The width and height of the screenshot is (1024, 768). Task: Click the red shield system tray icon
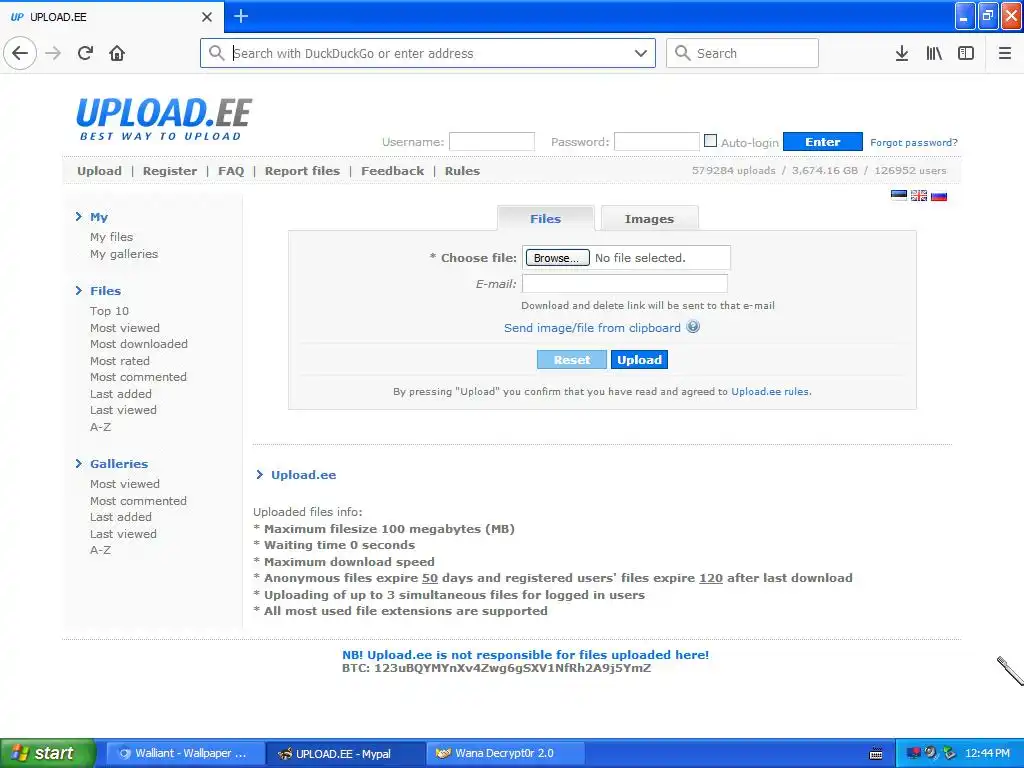(x=913, y=754)
